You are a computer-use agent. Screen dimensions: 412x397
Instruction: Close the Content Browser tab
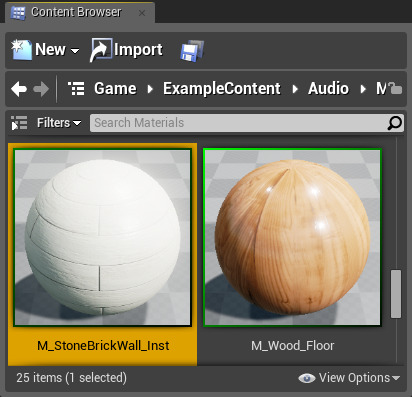(x=142, y=13)
